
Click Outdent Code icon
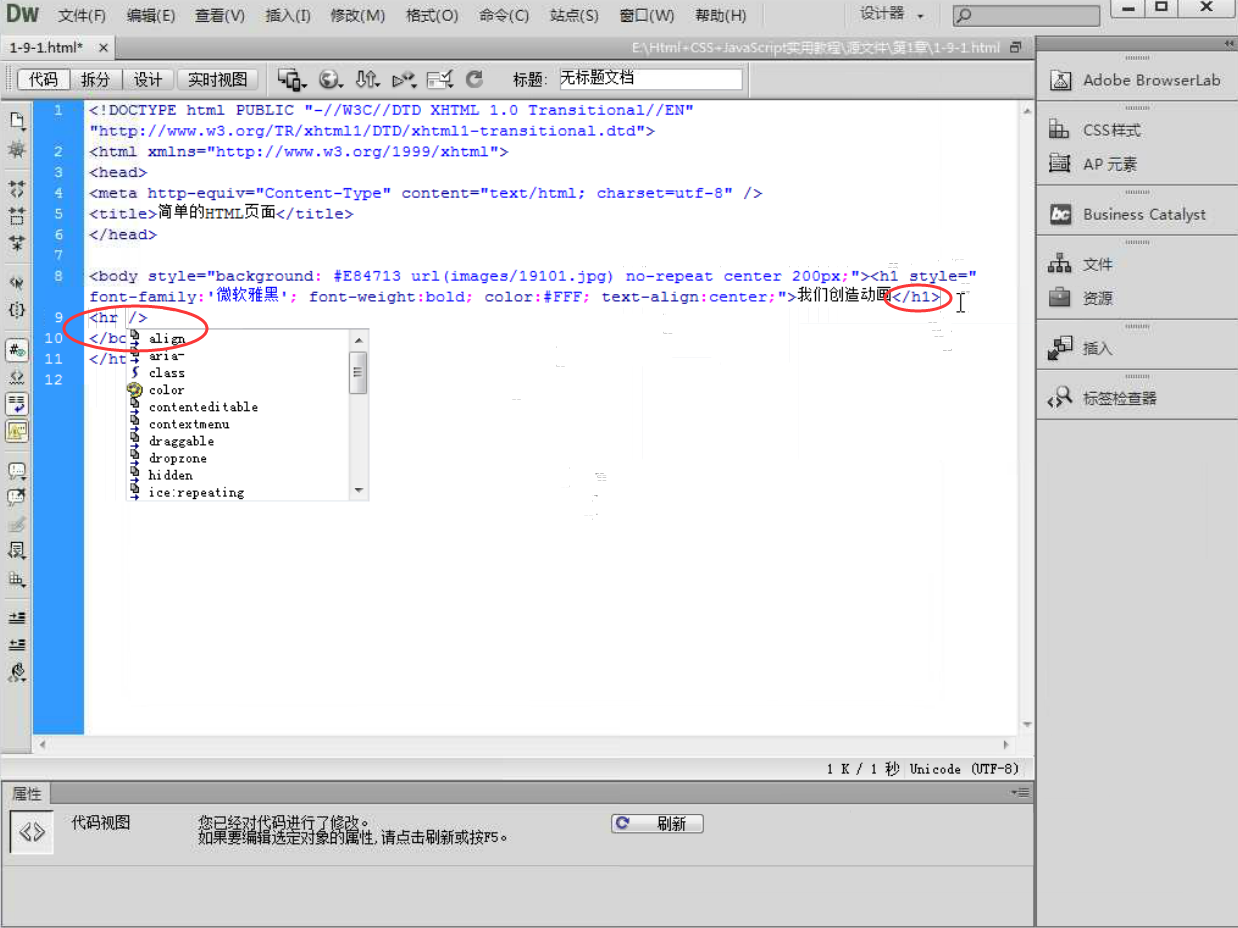(x=17, y=645)
